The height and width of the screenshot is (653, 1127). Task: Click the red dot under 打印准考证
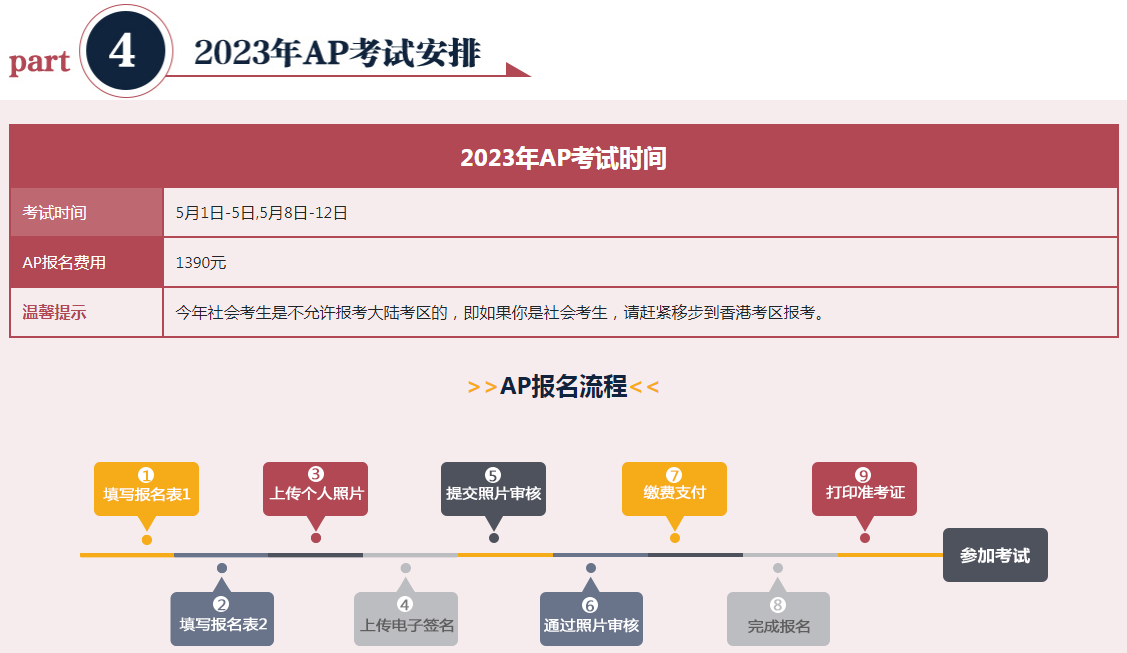(x=865, y=538)
